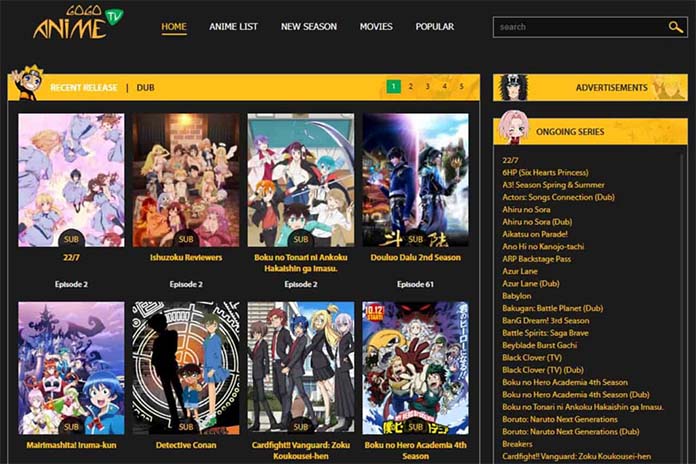696x464 pixels.
Task: Open the Detective Conan poster thumbnail
Action: point(186,368)
